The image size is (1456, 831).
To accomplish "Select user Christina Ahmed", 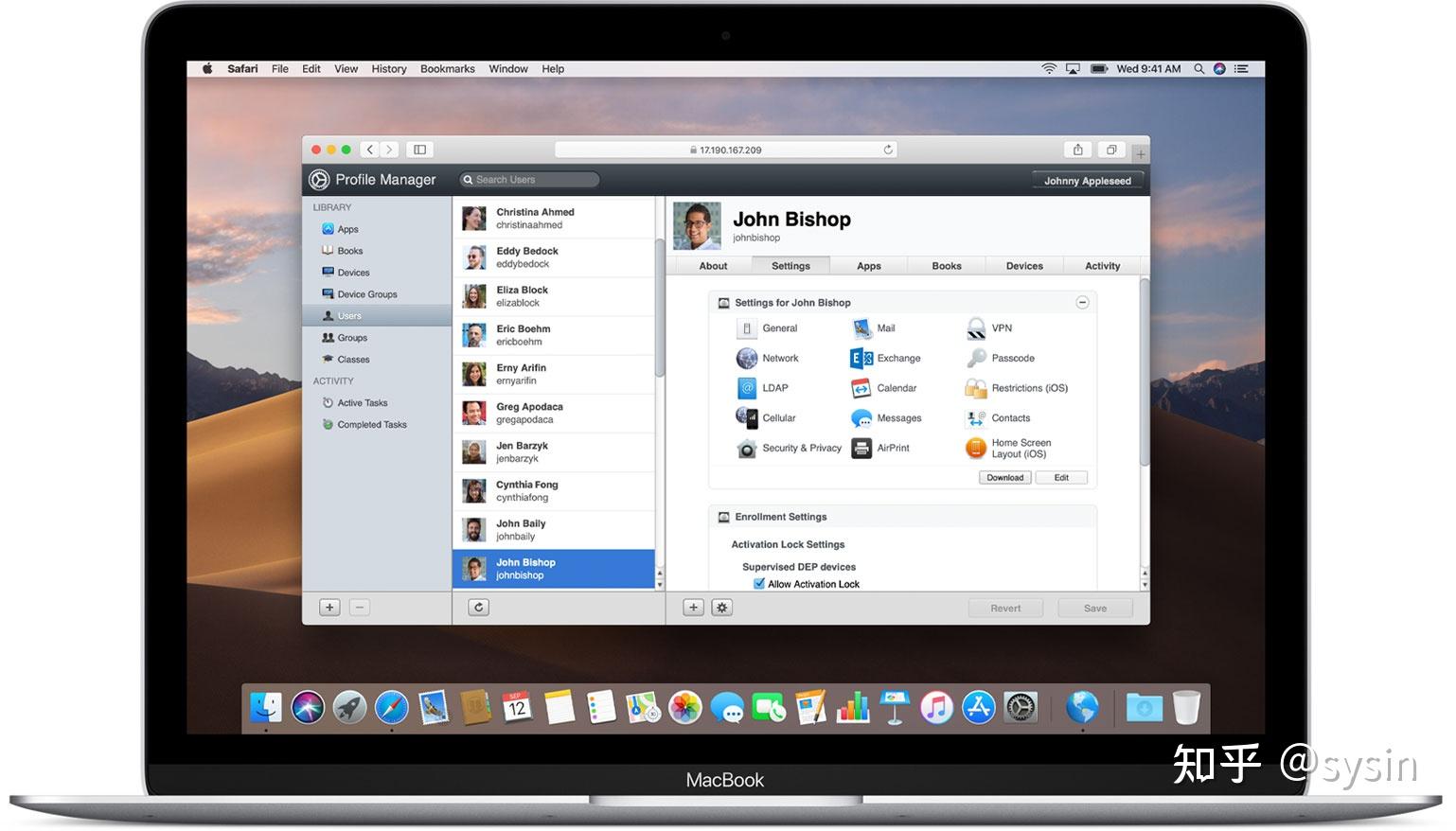I will coord(554,219).
